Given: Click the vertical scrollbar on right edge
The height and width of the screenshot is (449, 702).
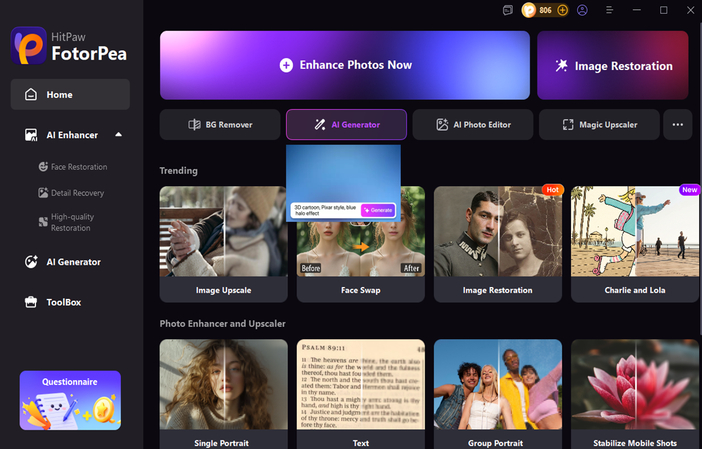Looking at the screenshot, I should (x=700, y=179).
